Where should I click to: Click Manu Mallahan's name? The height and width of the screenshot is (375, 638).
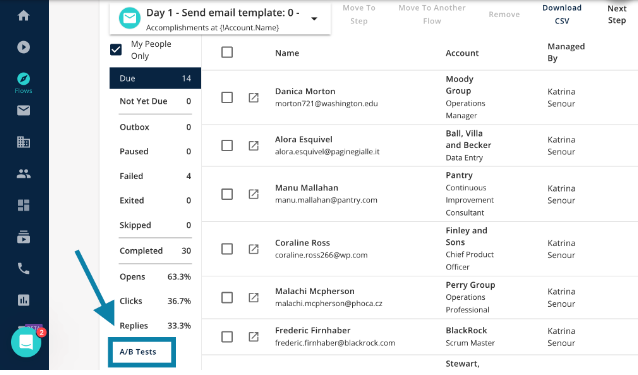[306, 188]
